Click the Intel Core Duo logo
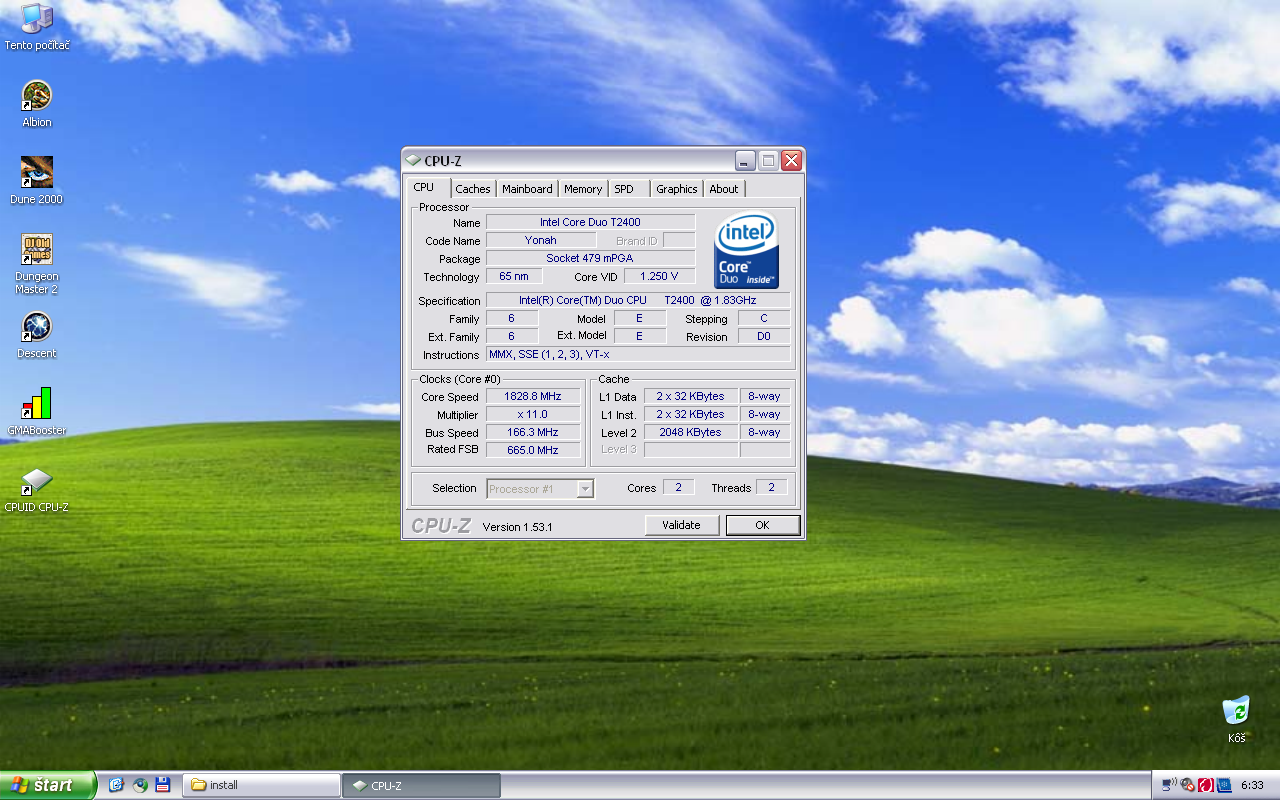Viewport: 1280px width, 800px height. [747, 250]
